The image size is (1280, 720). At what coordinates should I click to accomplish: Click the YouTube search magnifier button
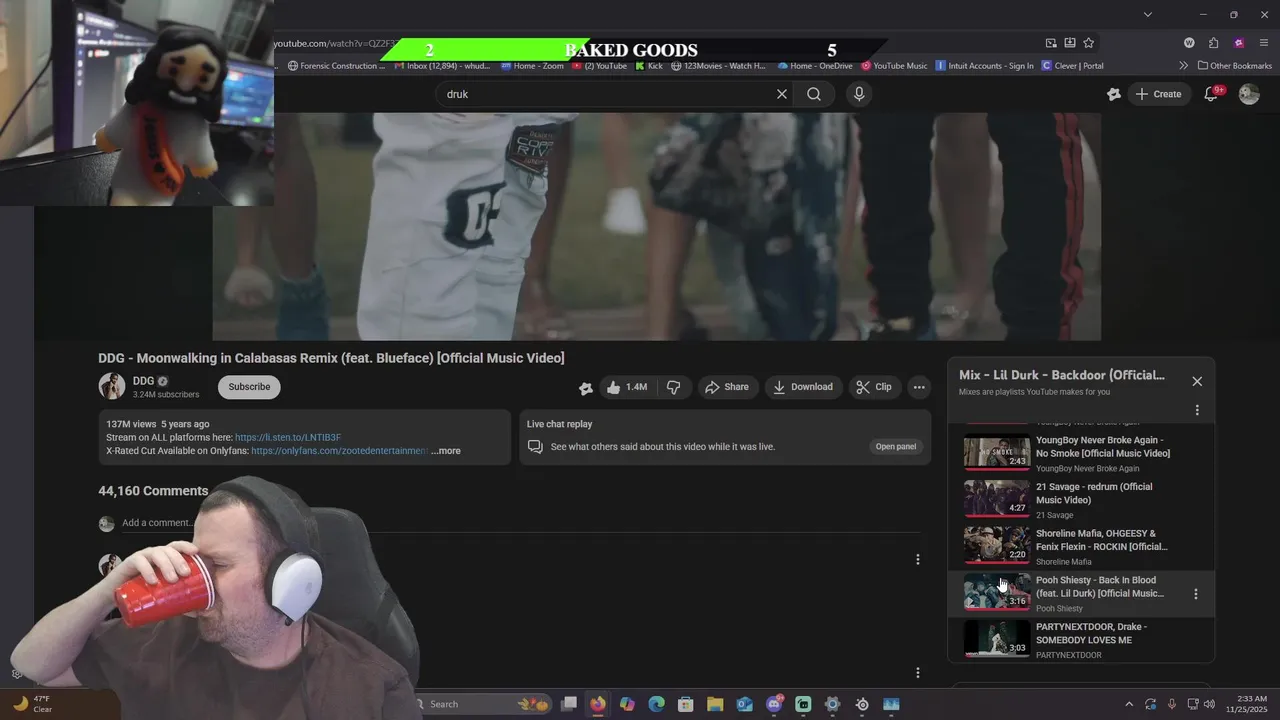coord(814,94)
